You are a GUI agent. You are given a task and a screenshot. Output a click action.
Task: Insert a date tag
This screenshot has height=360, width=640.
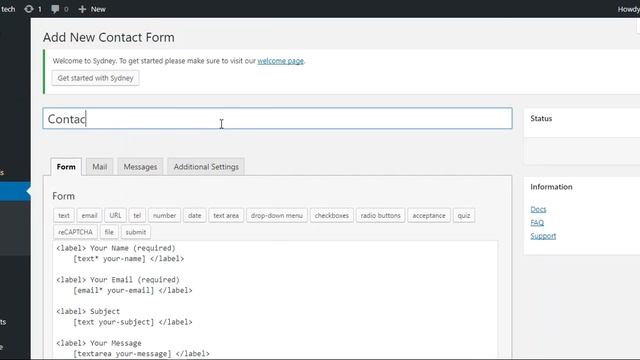tap(195, 216)
